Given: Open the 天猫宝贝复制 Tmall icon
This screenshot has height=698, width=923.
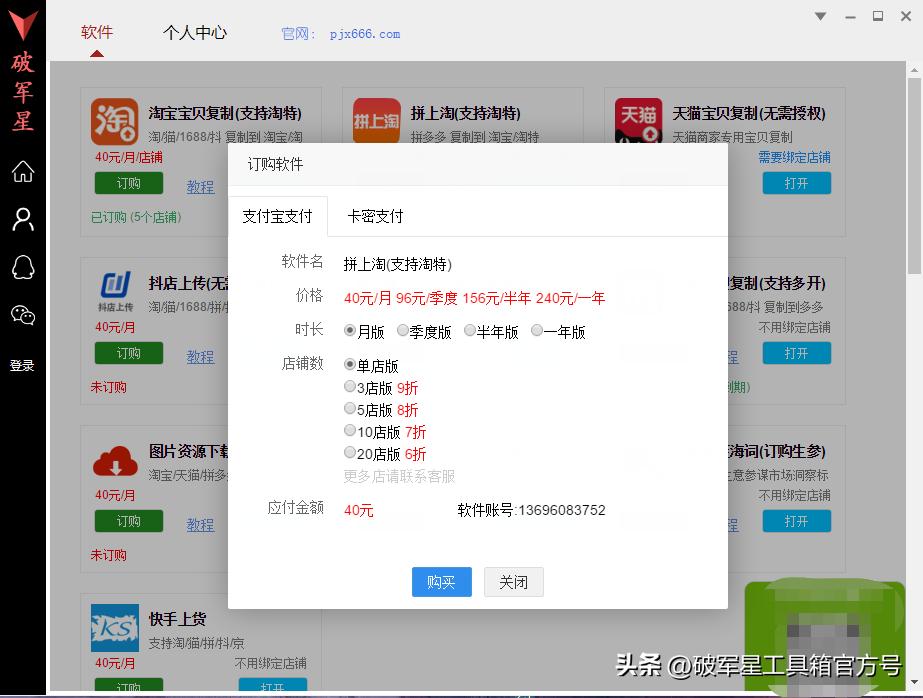Looking at the screenshot, I should (639, 122).
